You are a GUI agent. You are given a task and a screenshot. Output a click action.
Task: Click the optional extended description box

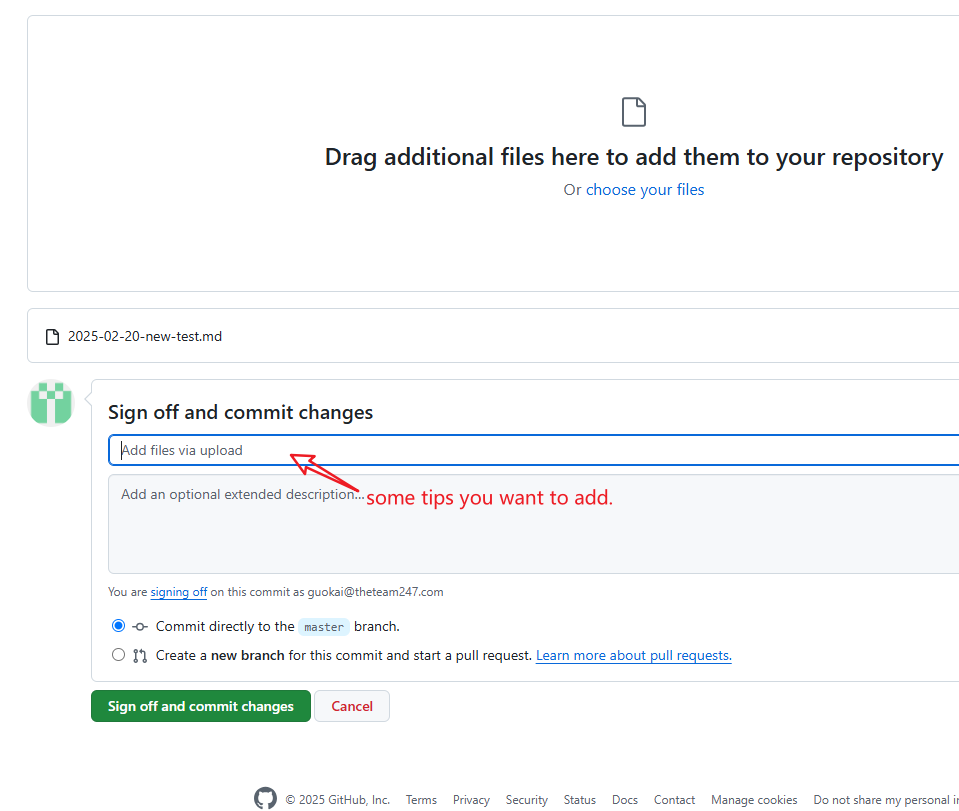pyautogui.click(x=533, y=524)
